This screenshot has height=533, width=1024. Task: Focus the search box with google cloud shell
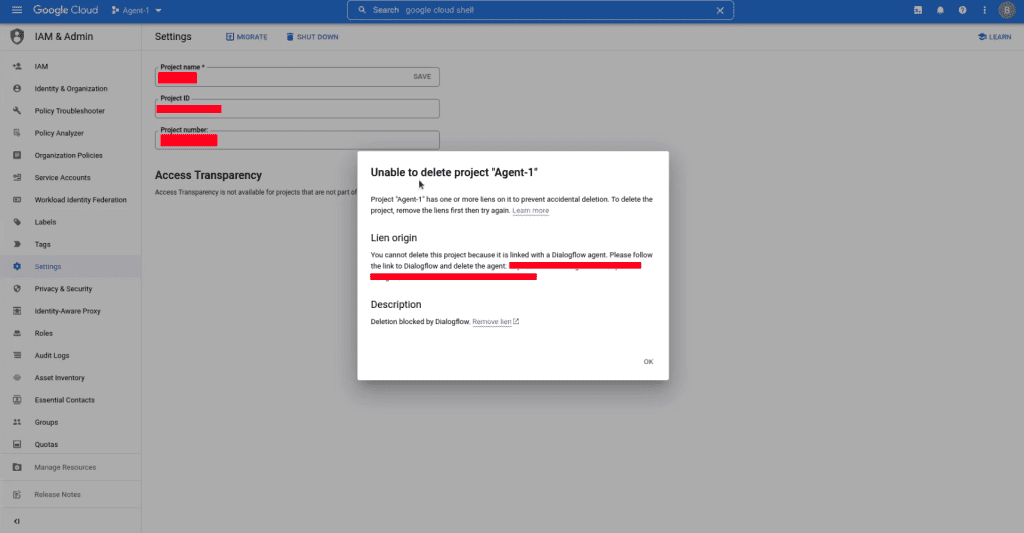[540, 10]
